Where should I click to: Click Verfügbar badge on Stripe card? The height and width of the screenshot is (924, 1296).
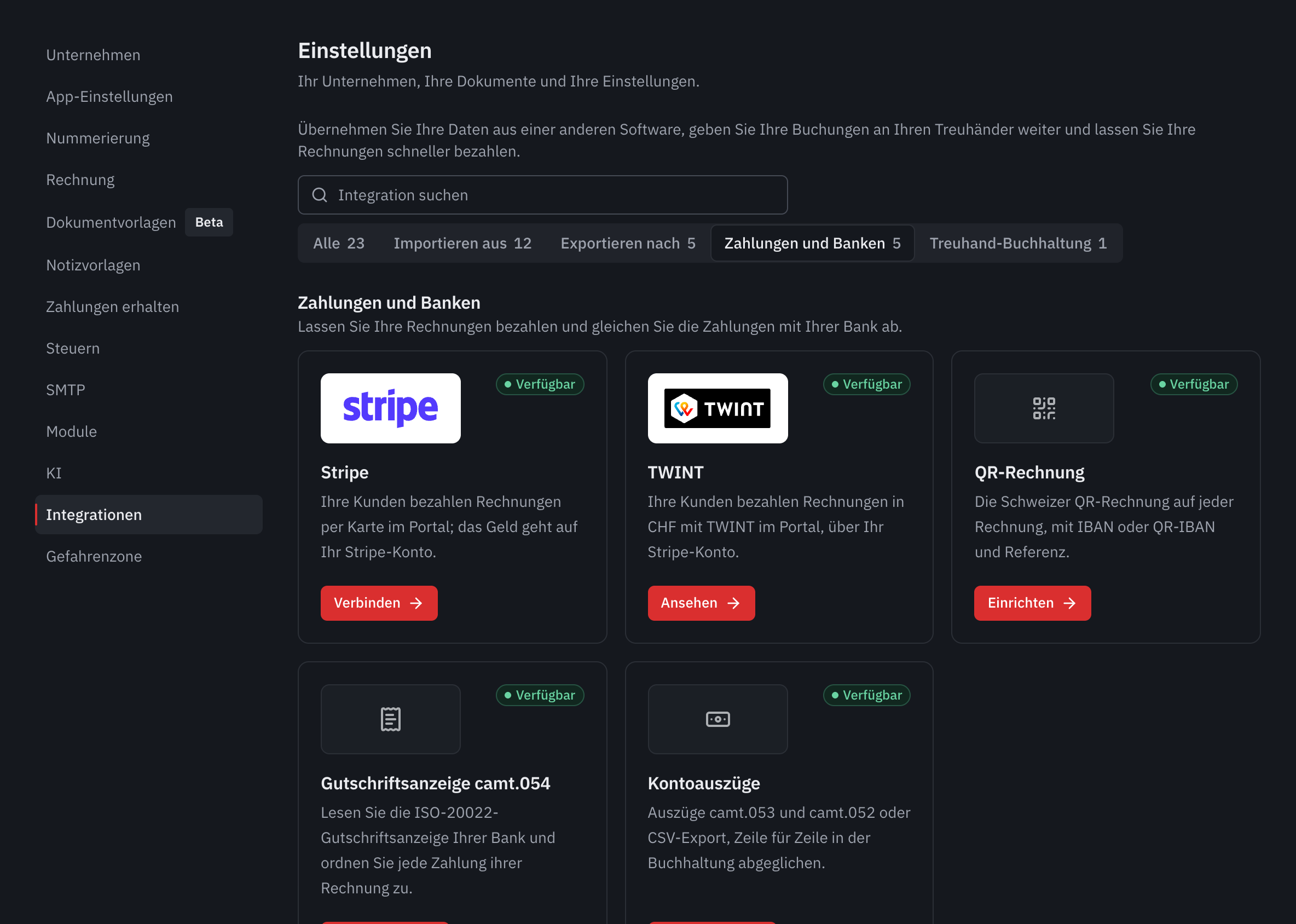tap(540, 384)
